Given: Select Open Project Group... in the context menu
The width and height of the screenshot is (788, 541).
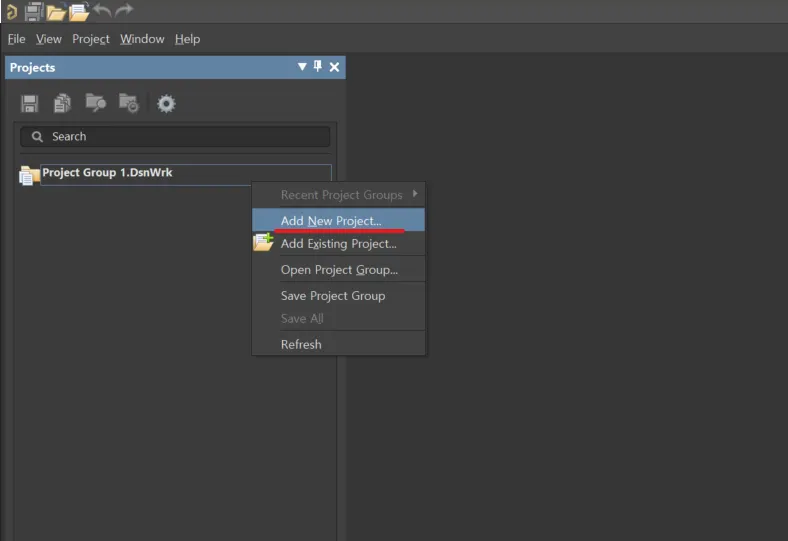Looking at the screenshot, I should [x=338, y=270].
